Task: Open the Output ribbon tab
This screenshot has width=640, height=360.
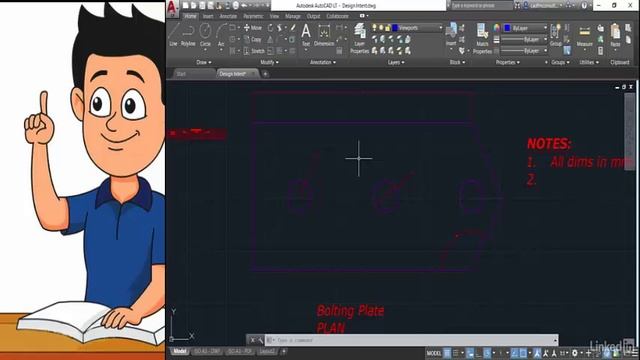Action: pyautogui.click(x=313, y=16)
